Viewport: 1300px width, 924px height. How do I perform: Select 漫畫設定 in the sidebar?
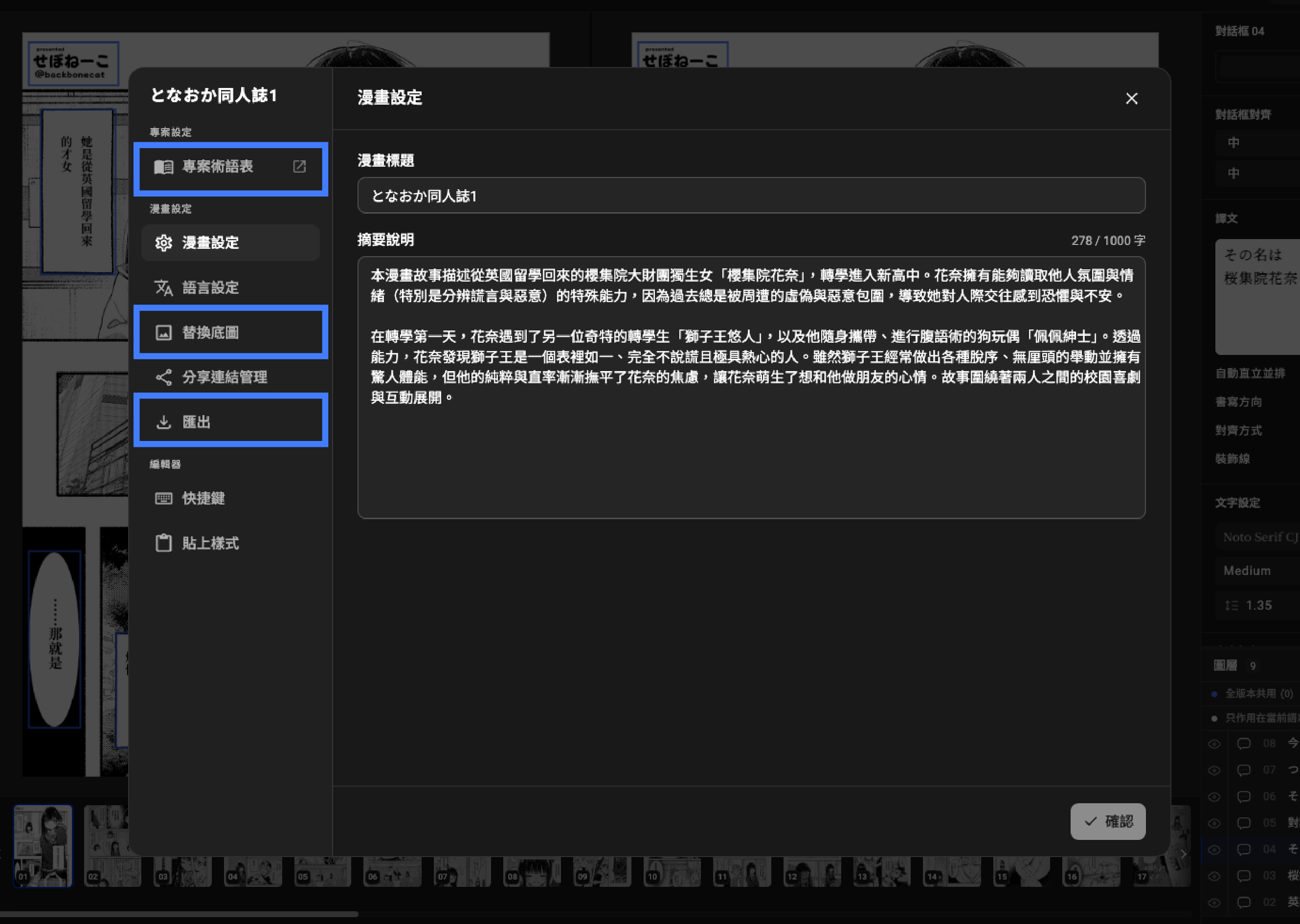[230, 243]
